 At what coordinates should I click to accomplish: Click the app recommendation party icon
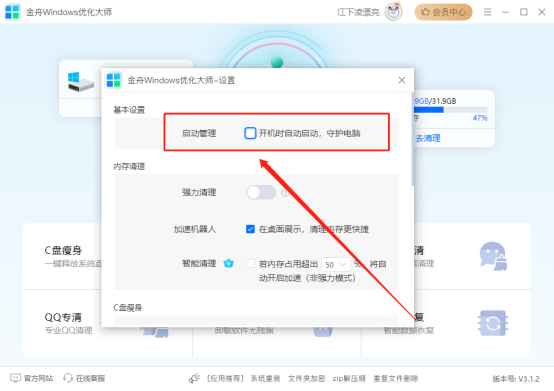tap(194, 379)
